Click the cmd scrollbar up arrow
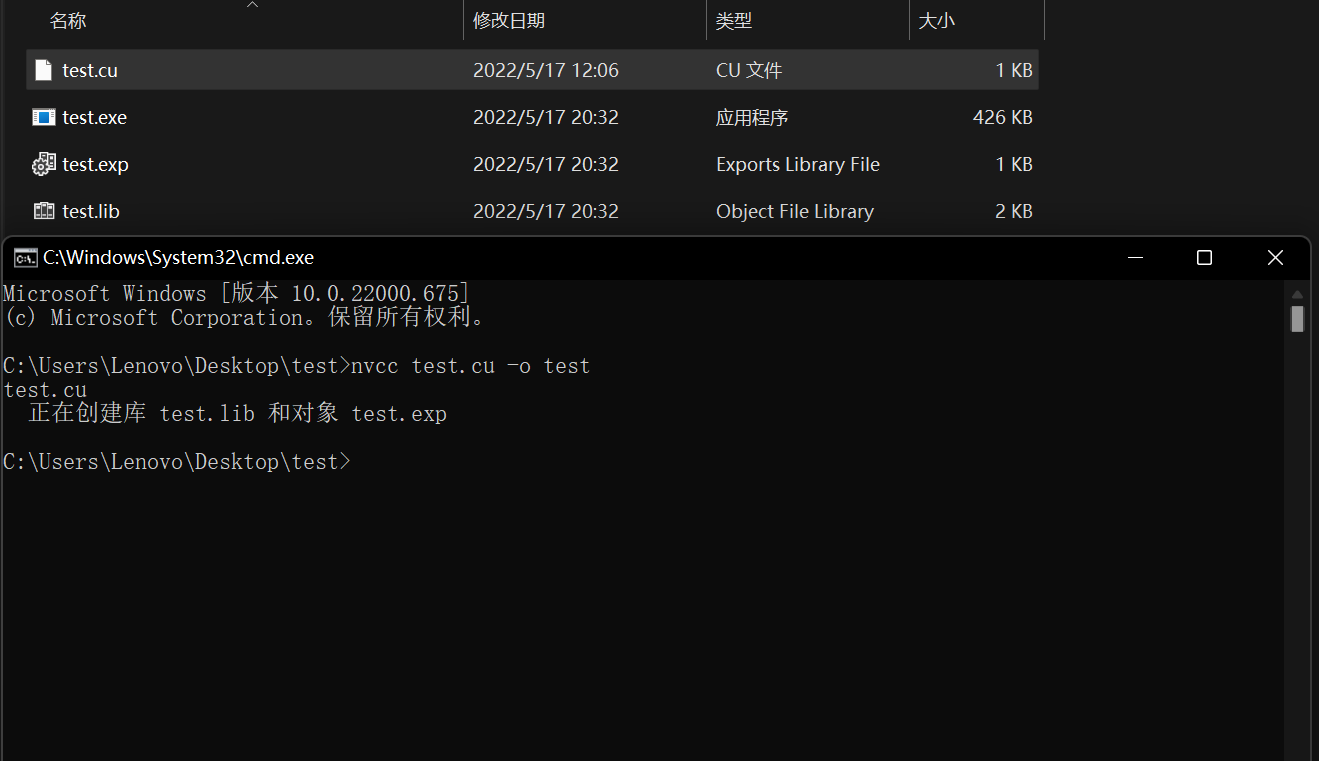The image size is (1319, 761). tap(1297, 294)
